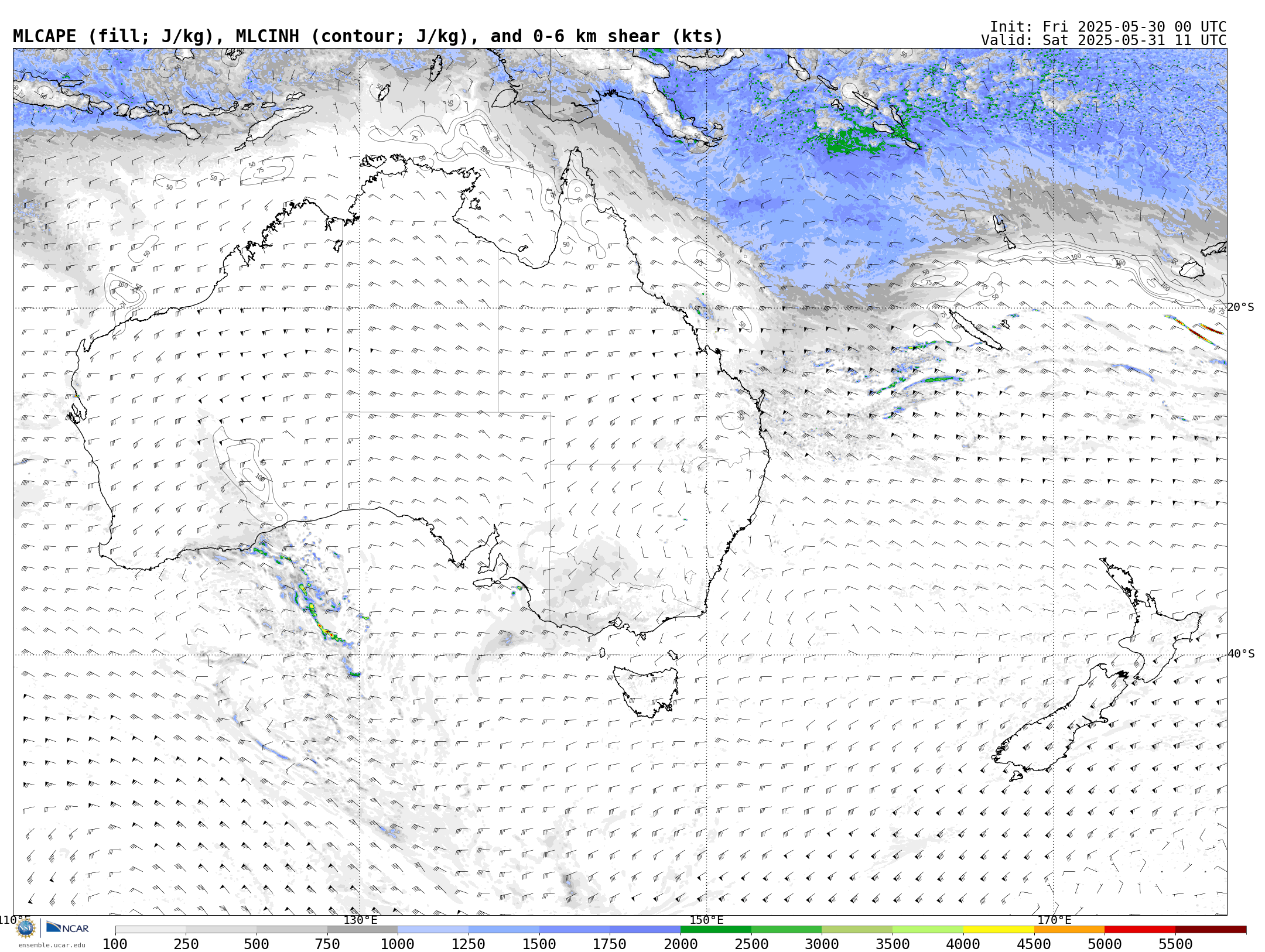
Task: Click the 150°E longitude label
Action: click(x=706, y=920)
